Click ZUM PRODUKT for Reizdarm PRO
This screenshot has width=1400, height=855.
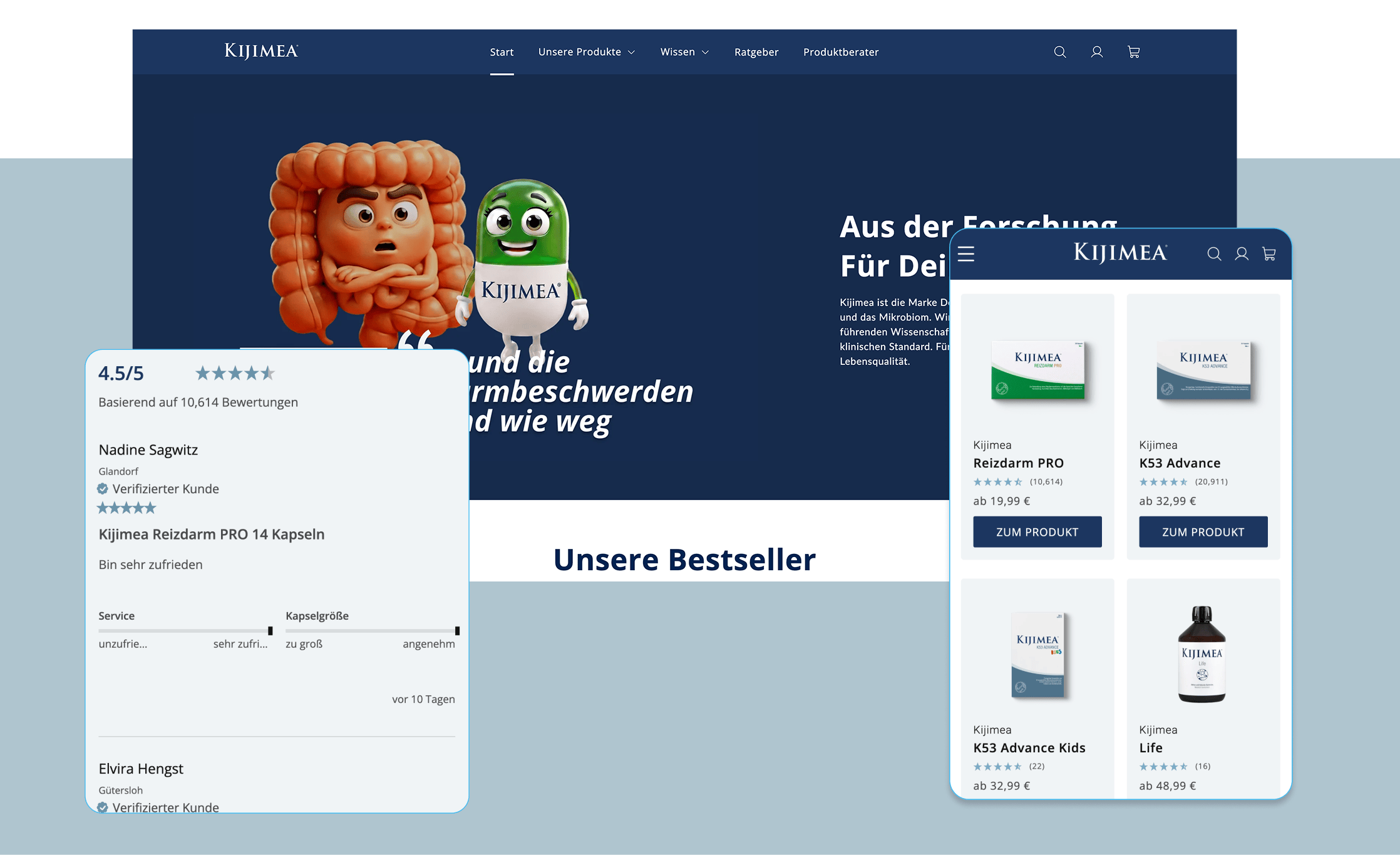[1037, 531]
